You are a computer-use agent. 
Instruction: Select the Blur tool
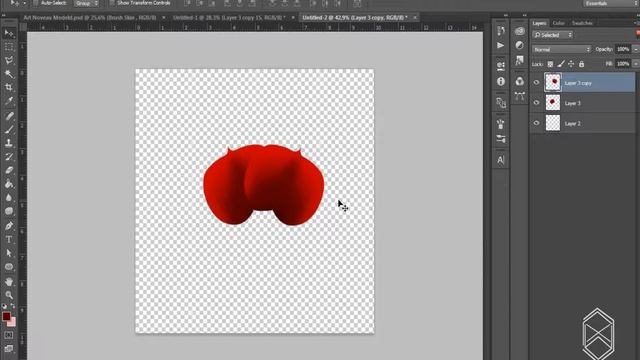(9, 198)
